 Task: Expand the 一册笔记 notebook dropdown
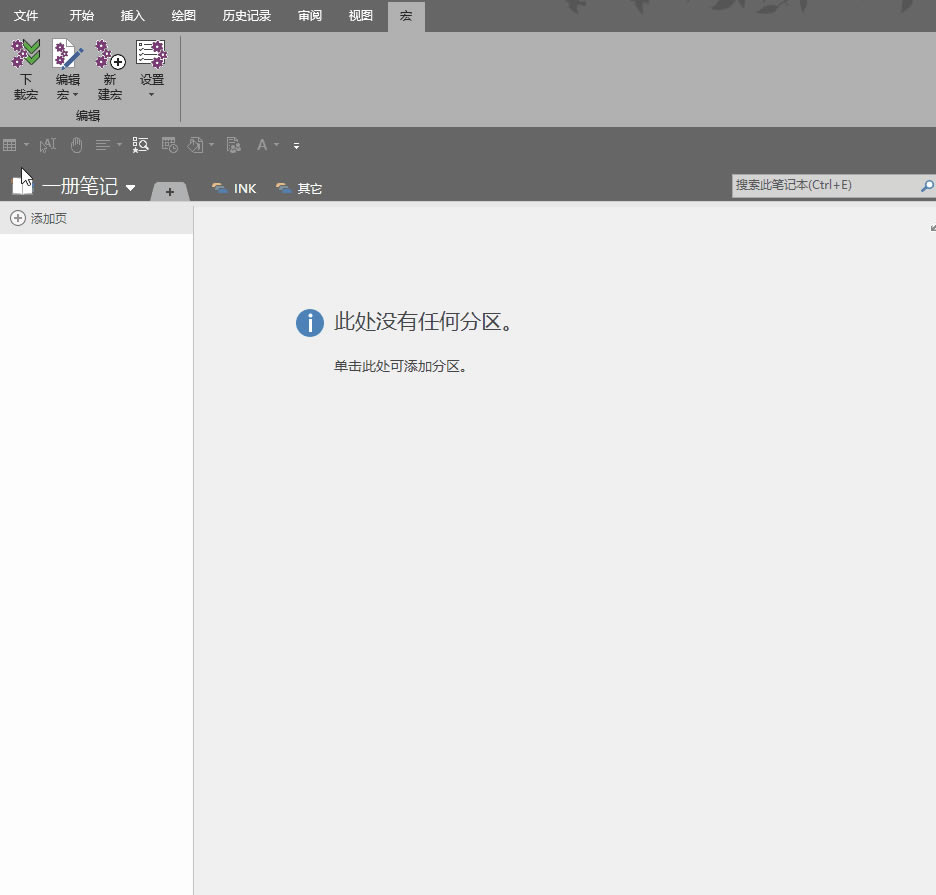click(130, 187)
